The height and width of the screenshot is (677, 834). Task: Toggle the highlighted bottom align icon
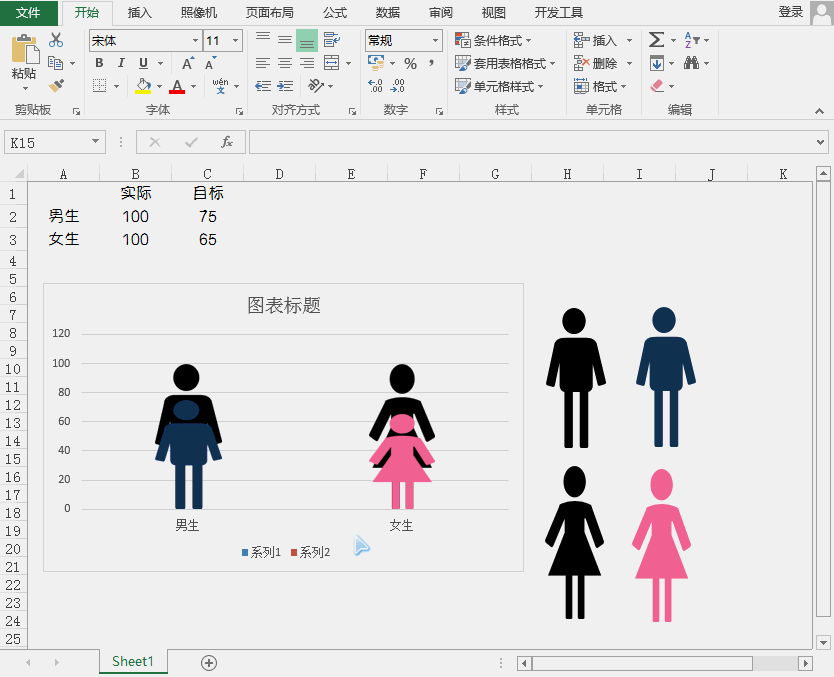click(x=307, y=40)
